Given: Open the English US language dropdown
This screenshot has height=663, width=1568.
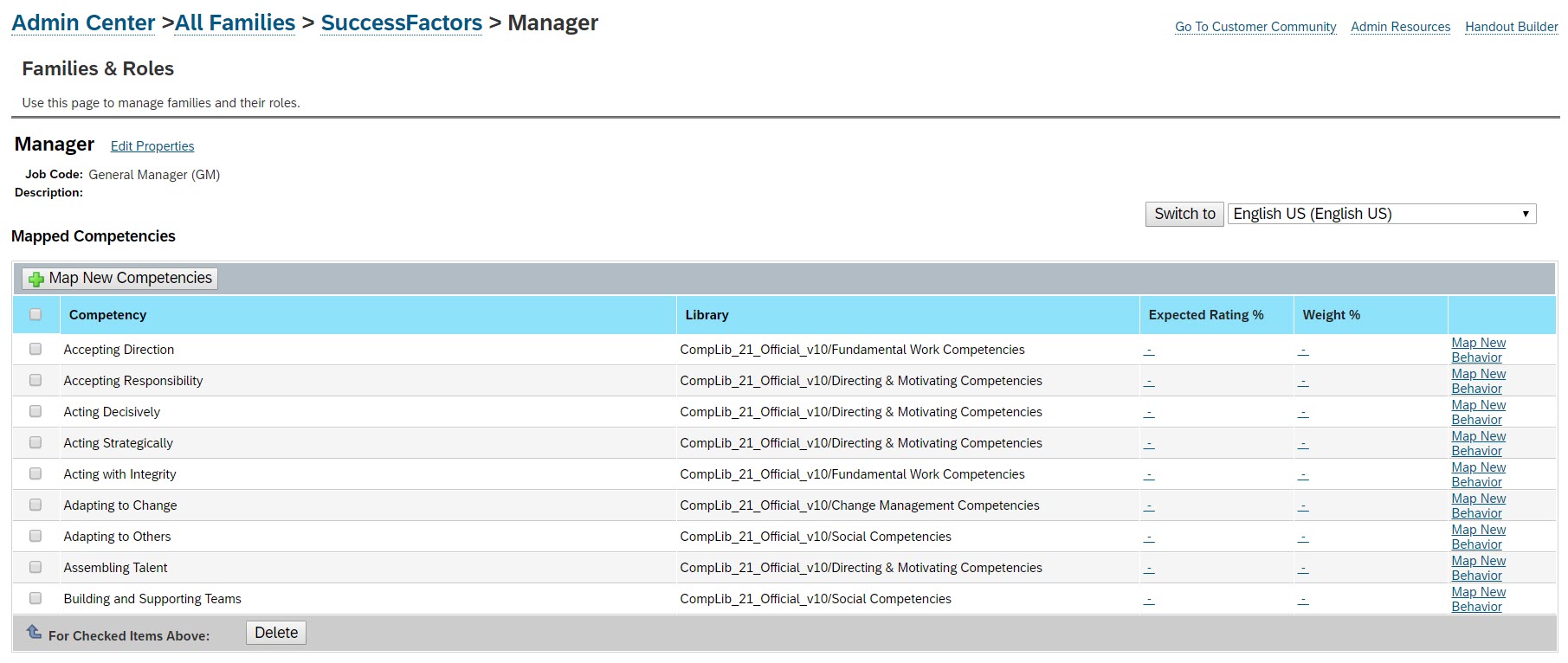Looking at the screenshot, I should click(x=1382, y=214).
